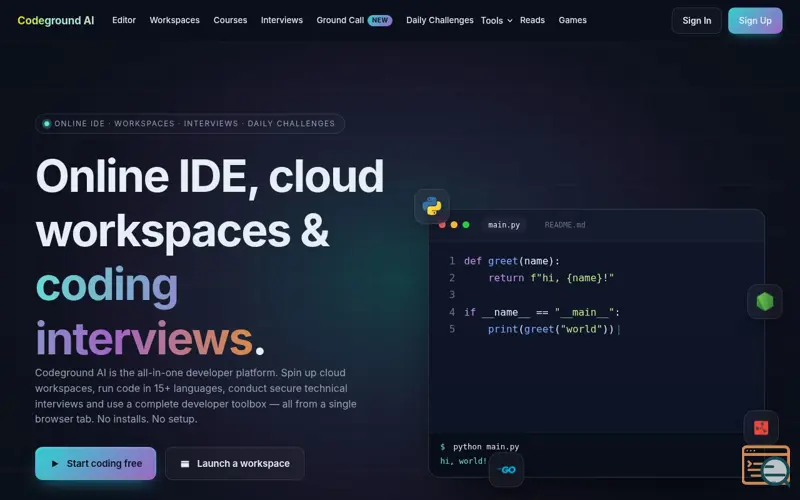Click Start coding free button
The height and width of the screenshot is (500, 800).
95,464
